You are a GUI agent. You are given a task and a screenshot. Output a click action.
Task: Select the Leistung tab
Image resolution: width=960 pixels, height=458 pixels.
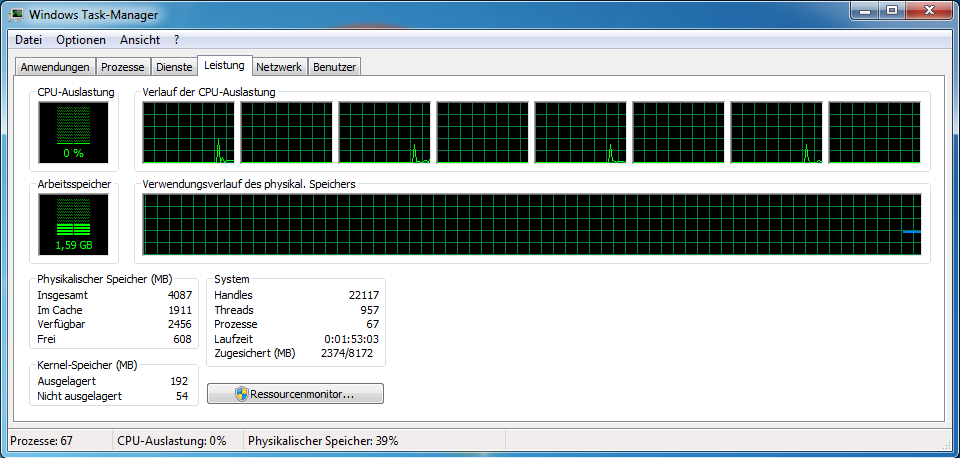pyautogui.click(x=225, y=65)
